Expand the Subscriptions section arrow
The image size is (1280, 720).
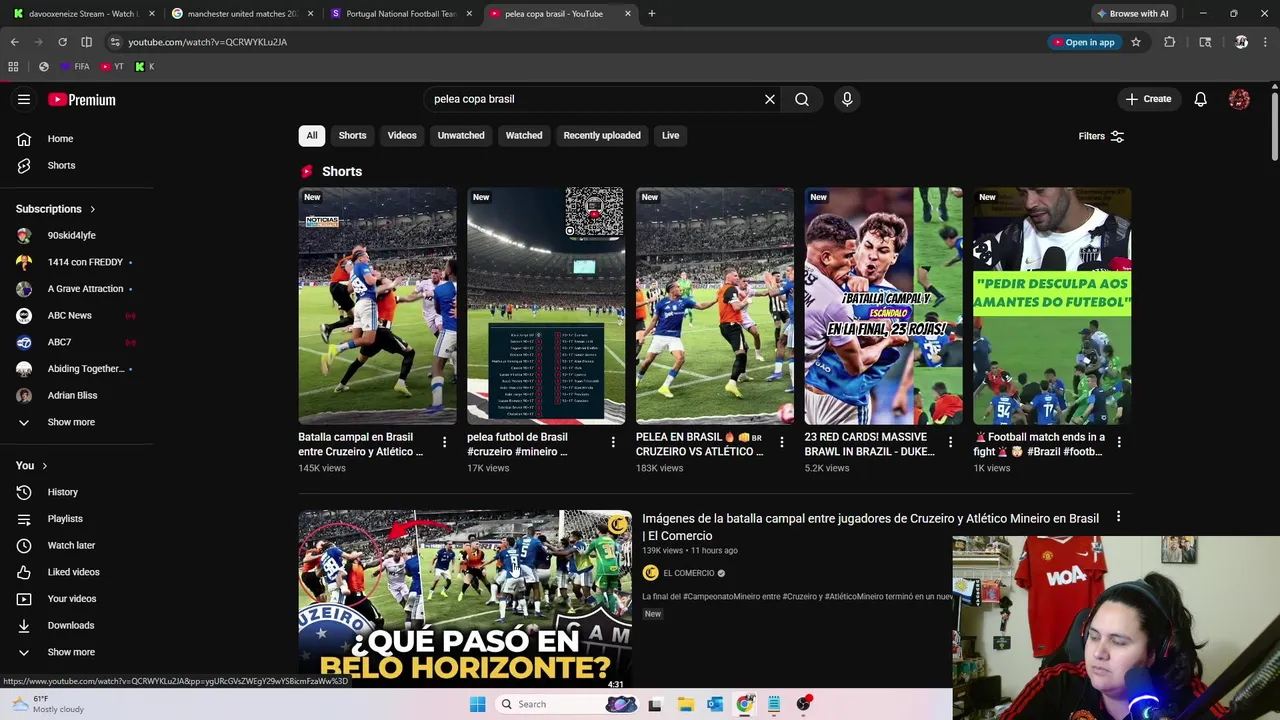click(x=92, y=209)
